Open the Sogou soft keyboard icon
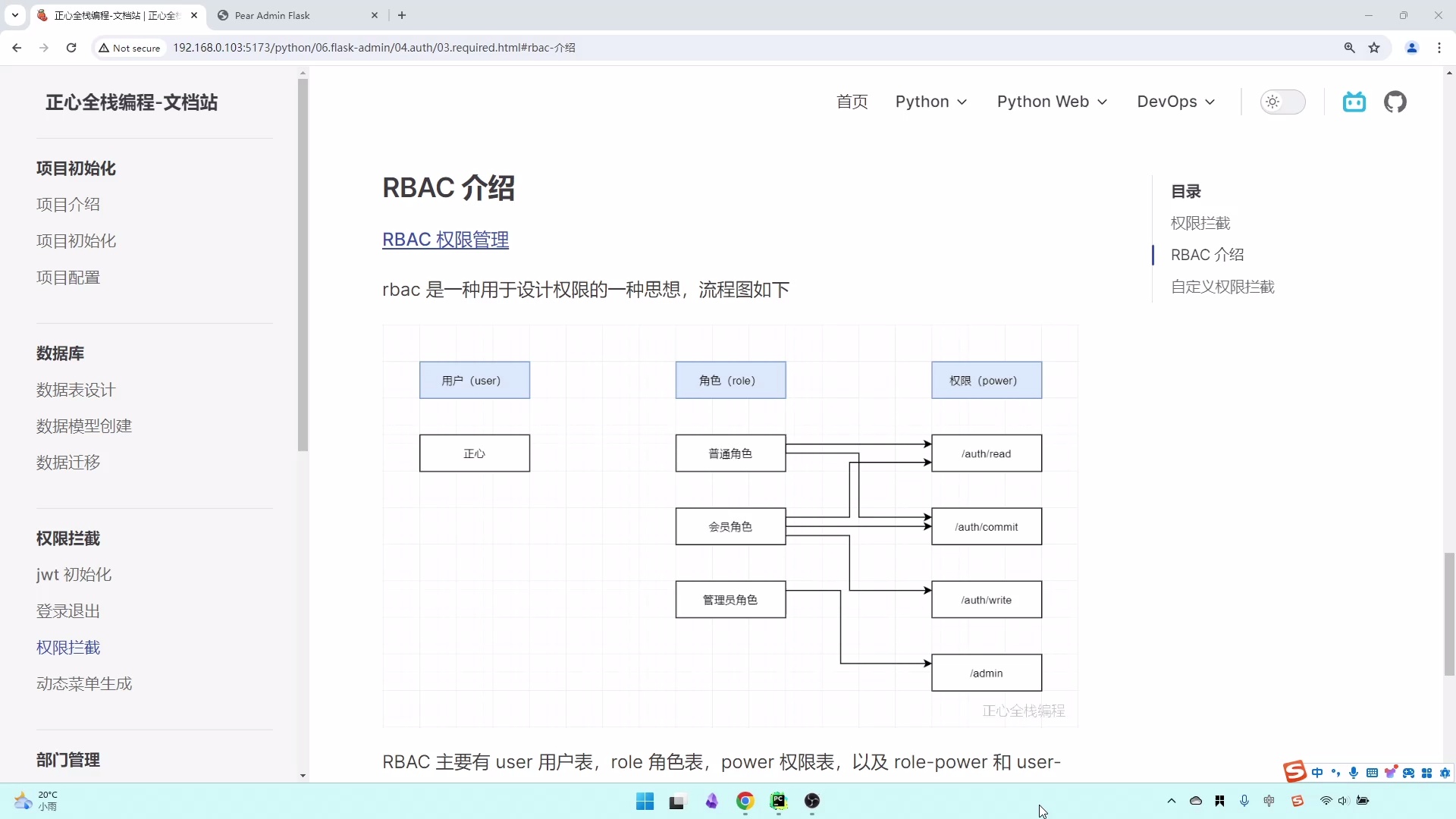The image size is (1456, 819). [1373, 772]
